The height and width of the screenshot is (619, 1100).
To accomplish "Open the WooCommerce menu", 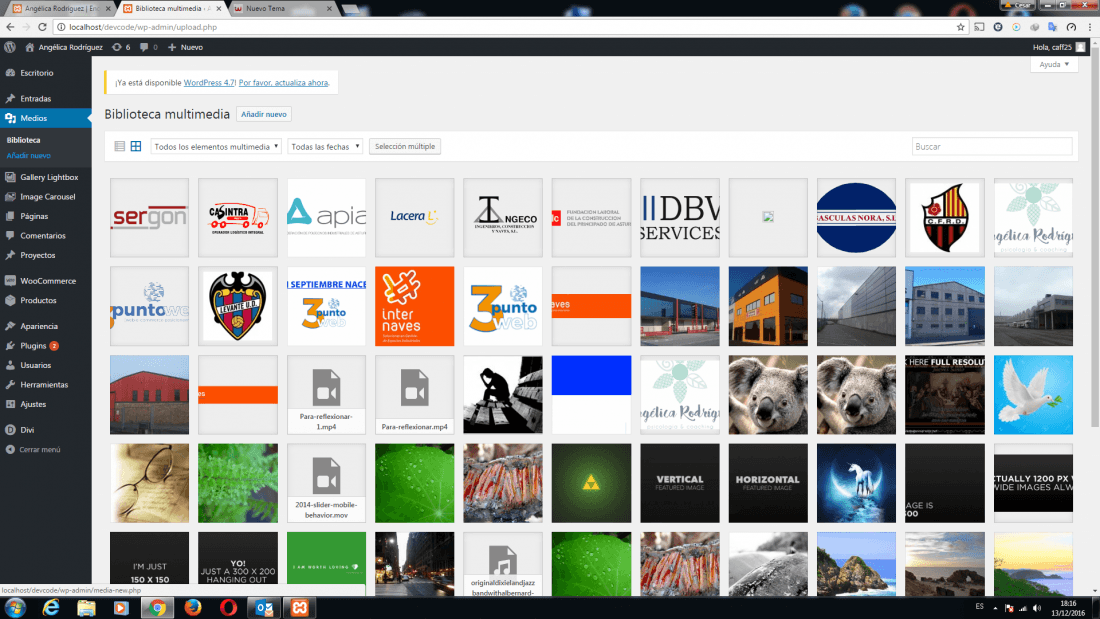I will coord(46,281).
